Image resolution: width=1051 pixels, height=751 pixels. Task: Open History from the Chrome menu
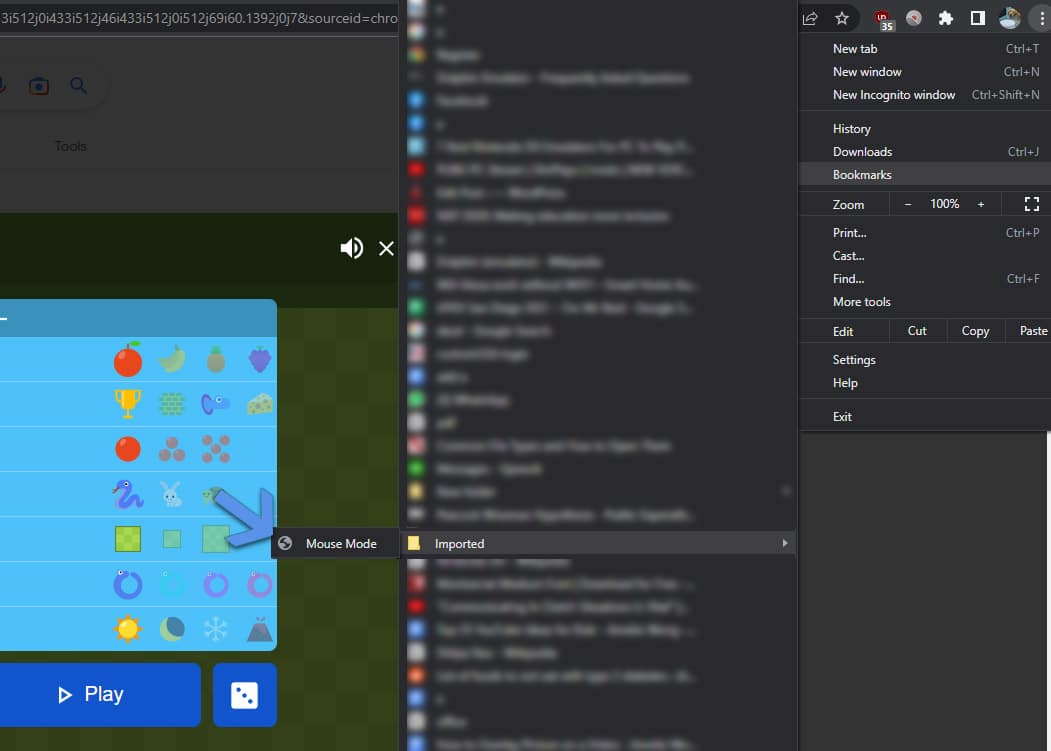point(851,128)
